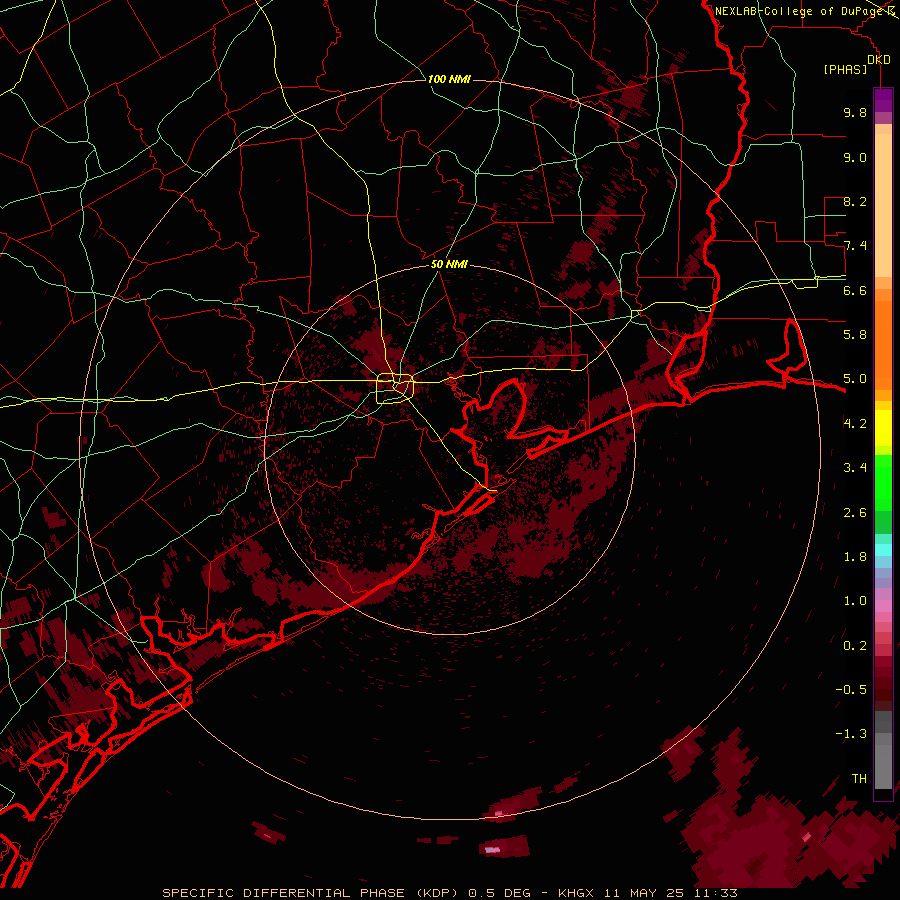Screen dimensions: 900x900
Task: Click the 100 NMI range ring label
Action: (449, 79)
